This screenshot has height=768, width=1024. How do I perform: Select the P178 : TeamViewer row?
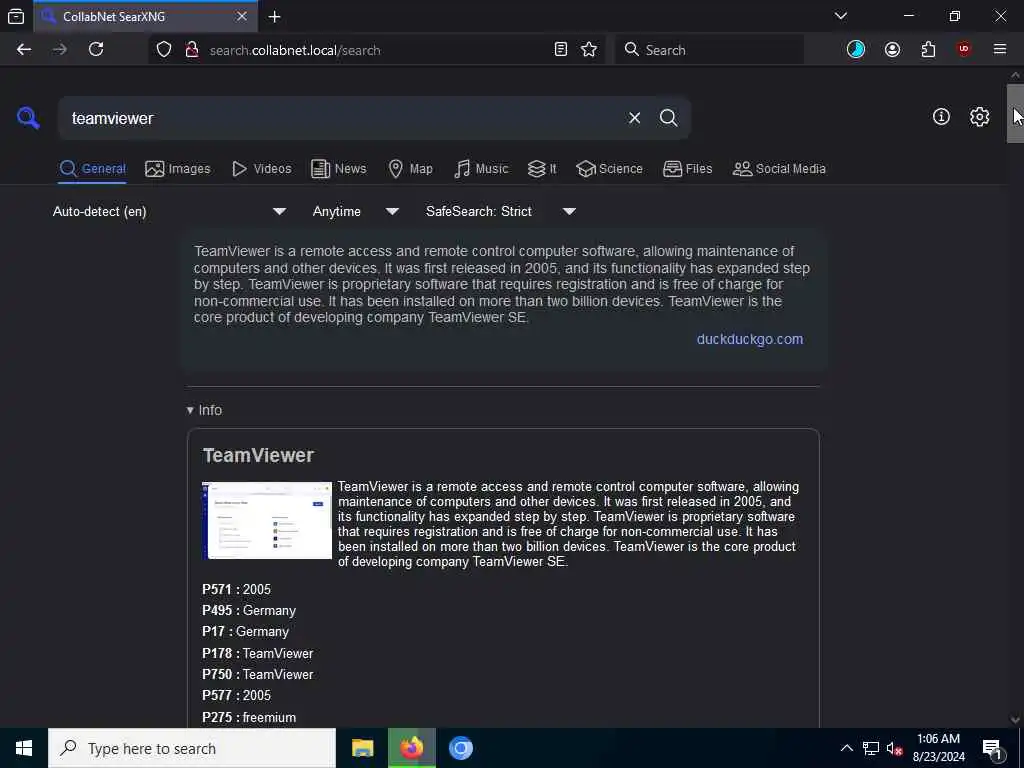[x=258, y=653]
